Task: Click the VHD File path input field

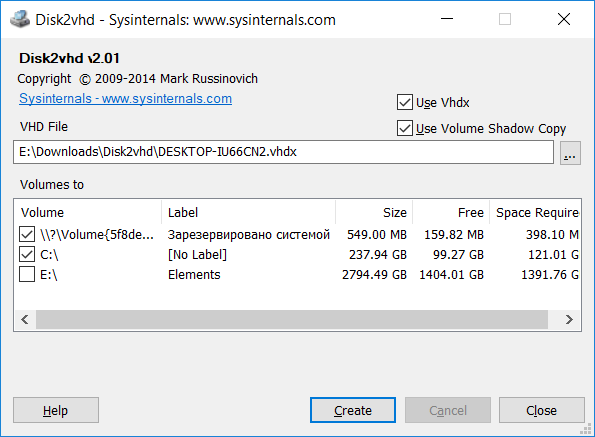Action: 283,152
